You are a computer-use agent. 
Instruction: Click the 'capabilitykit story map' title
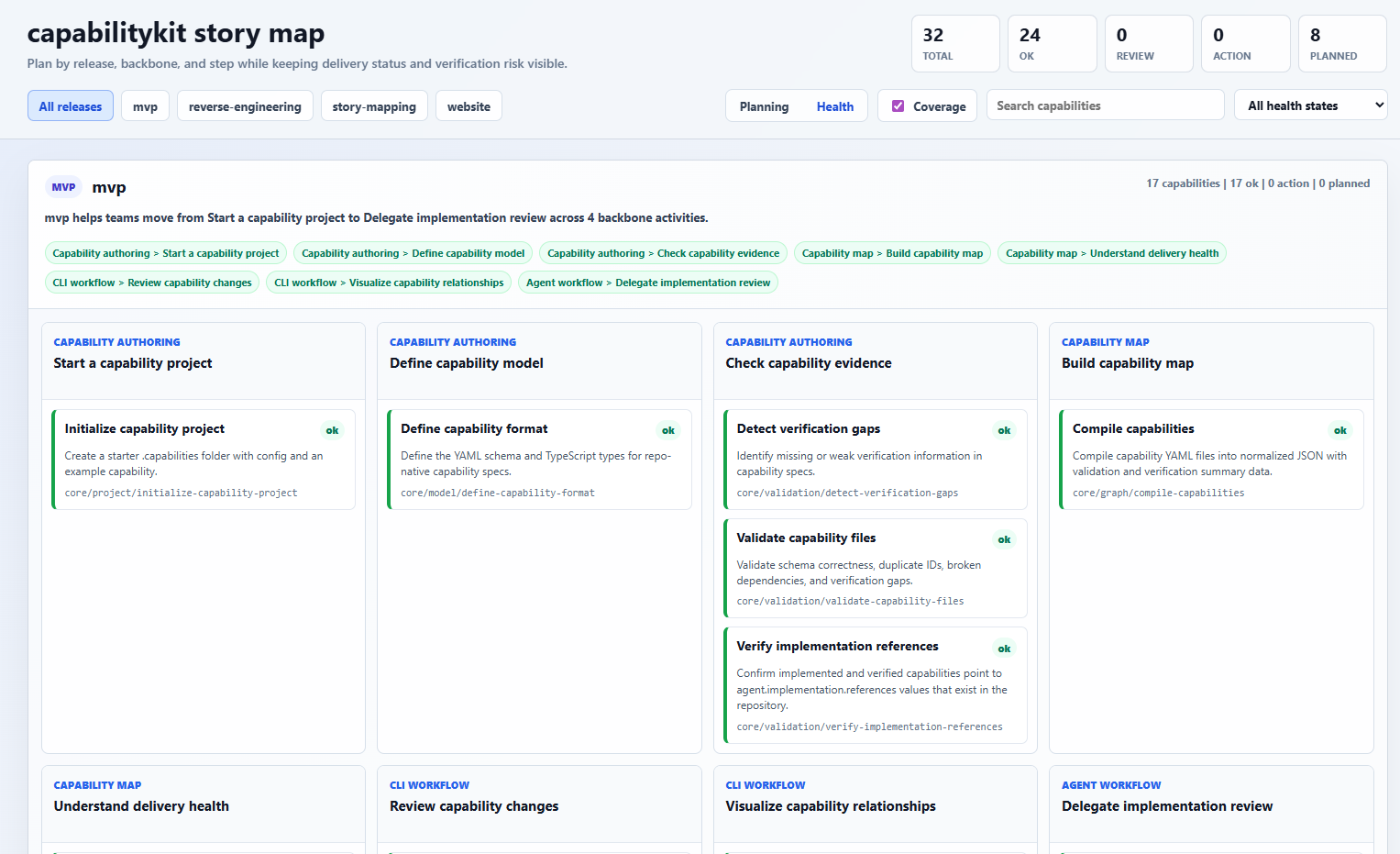point(176,33)
